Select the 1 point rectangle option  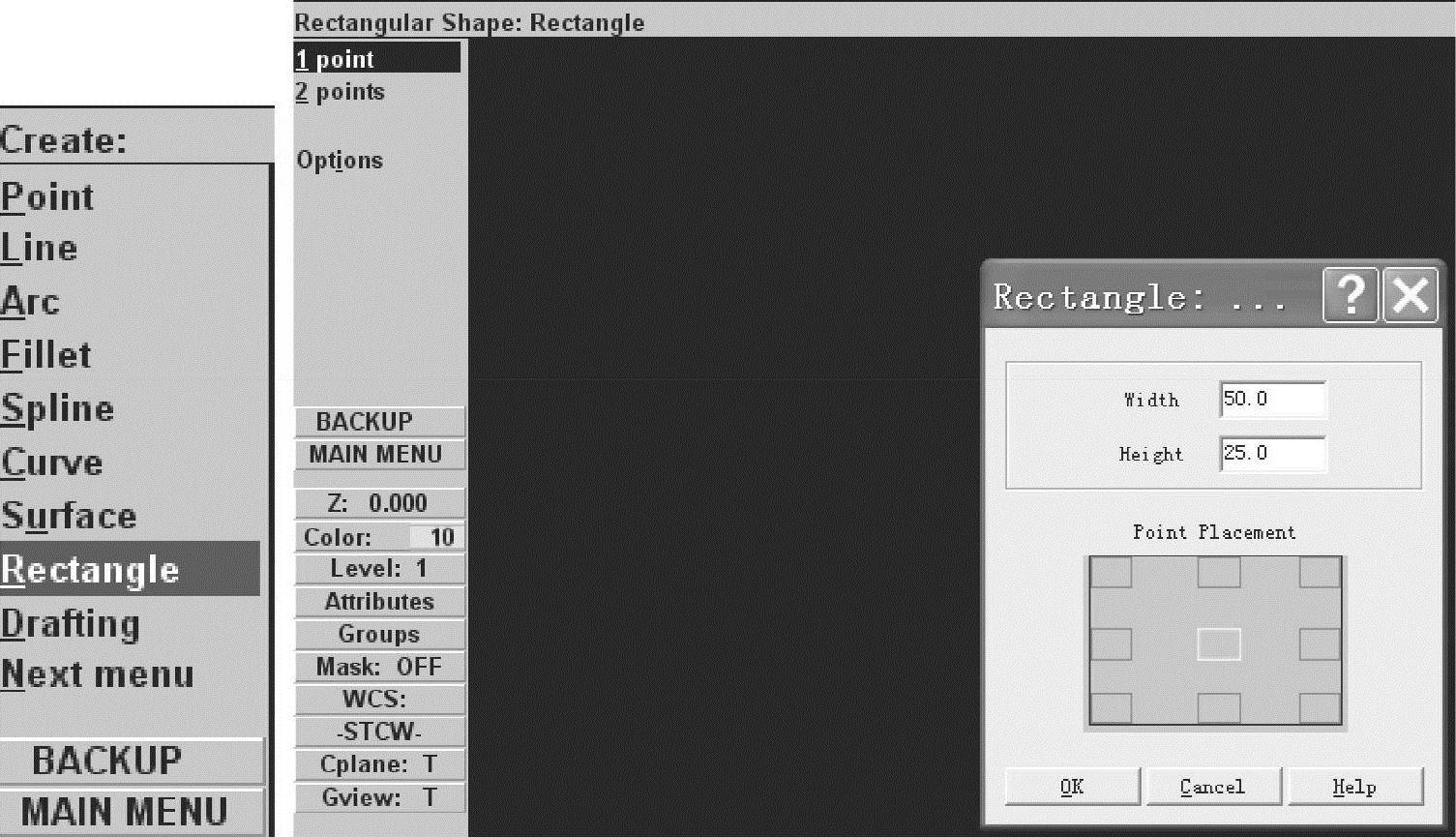377,59
